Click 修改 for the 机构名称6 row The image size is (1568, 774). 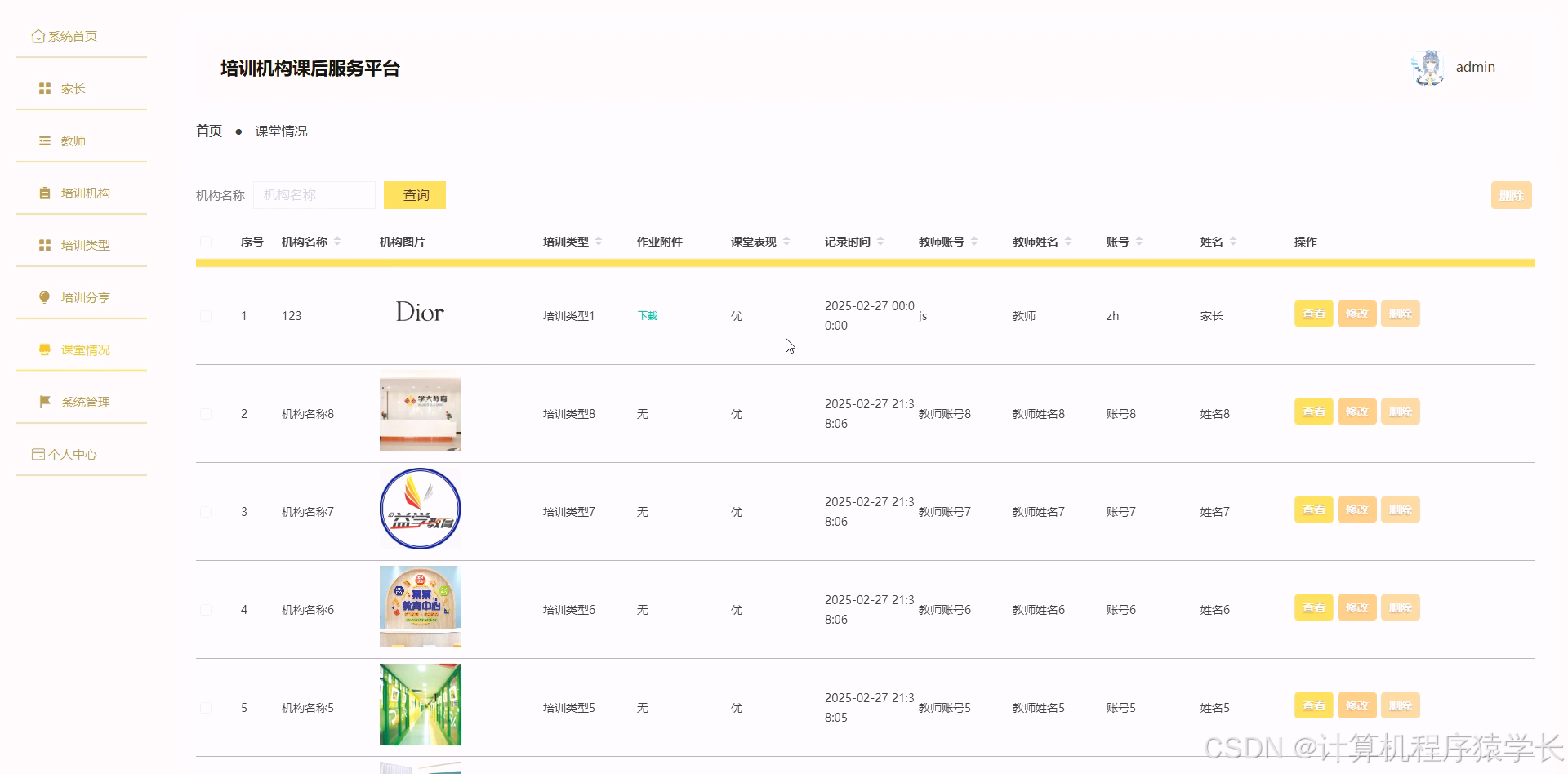tap(1357, 607)
